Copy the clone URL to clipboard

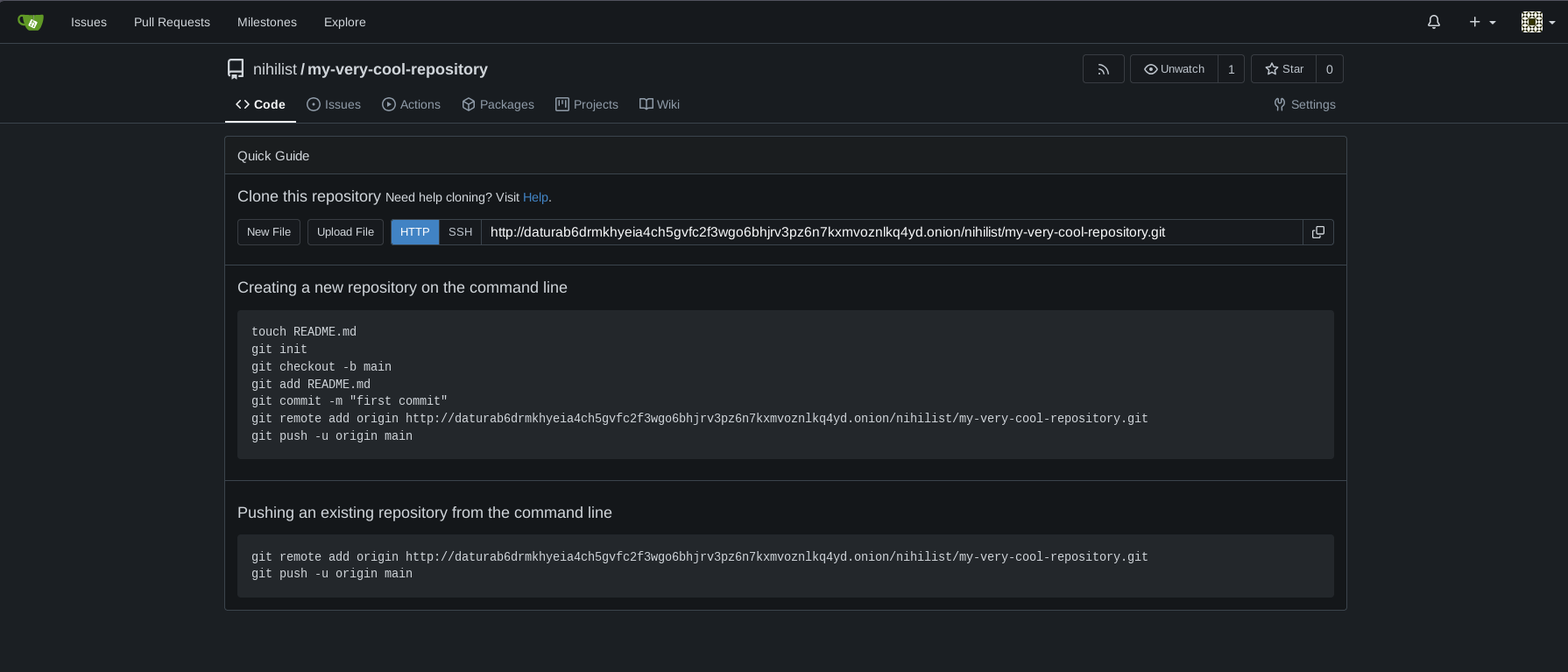(x=1317, y=232)
